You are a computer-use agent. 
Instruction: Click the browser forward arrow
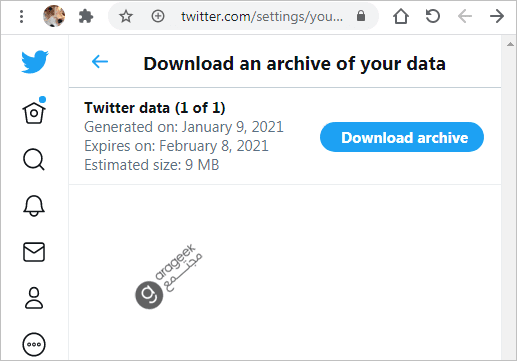pyautogui.click(x=497, y=16)
